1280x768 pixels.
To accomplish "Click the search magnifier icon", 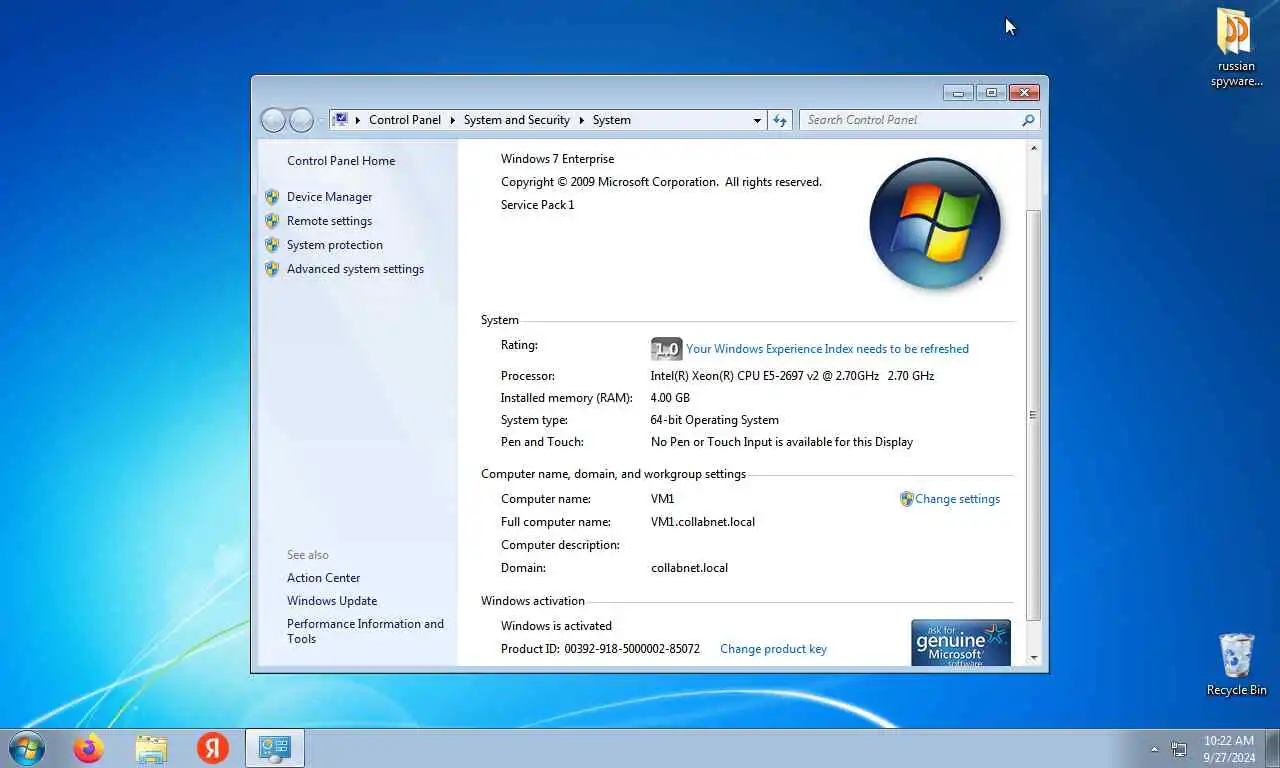I will point(1028,120).
